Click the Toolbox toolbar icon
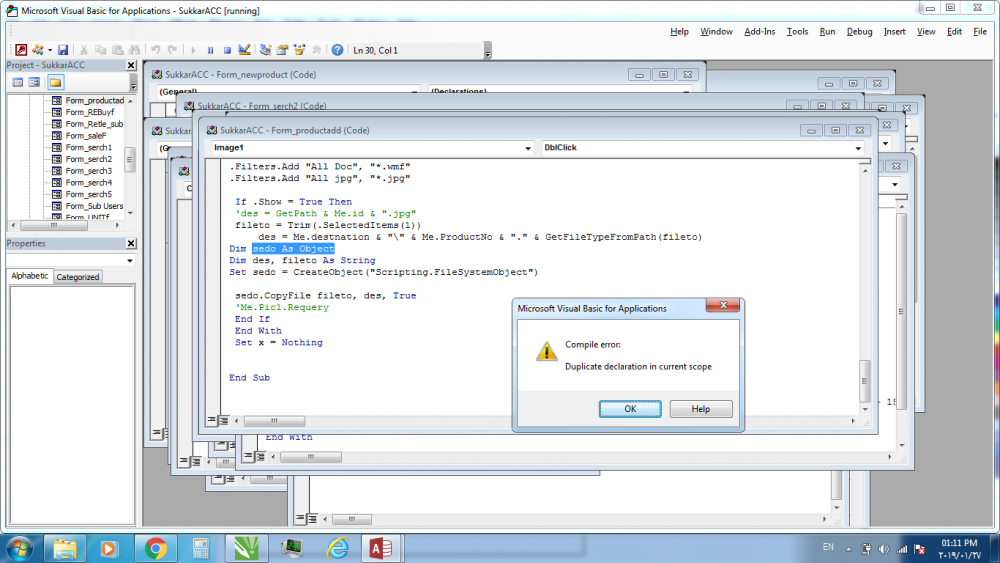 tap(316, 50)
